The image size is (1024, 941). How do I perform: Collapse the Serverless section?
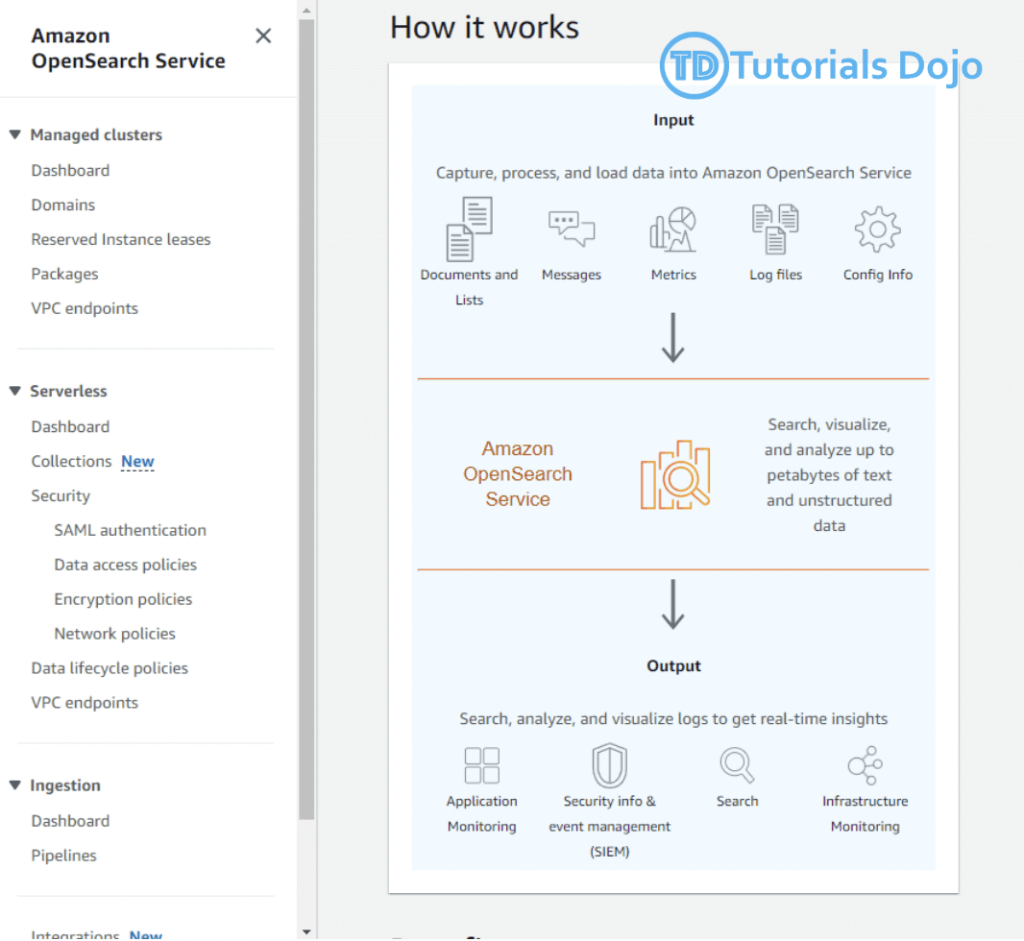15,391
